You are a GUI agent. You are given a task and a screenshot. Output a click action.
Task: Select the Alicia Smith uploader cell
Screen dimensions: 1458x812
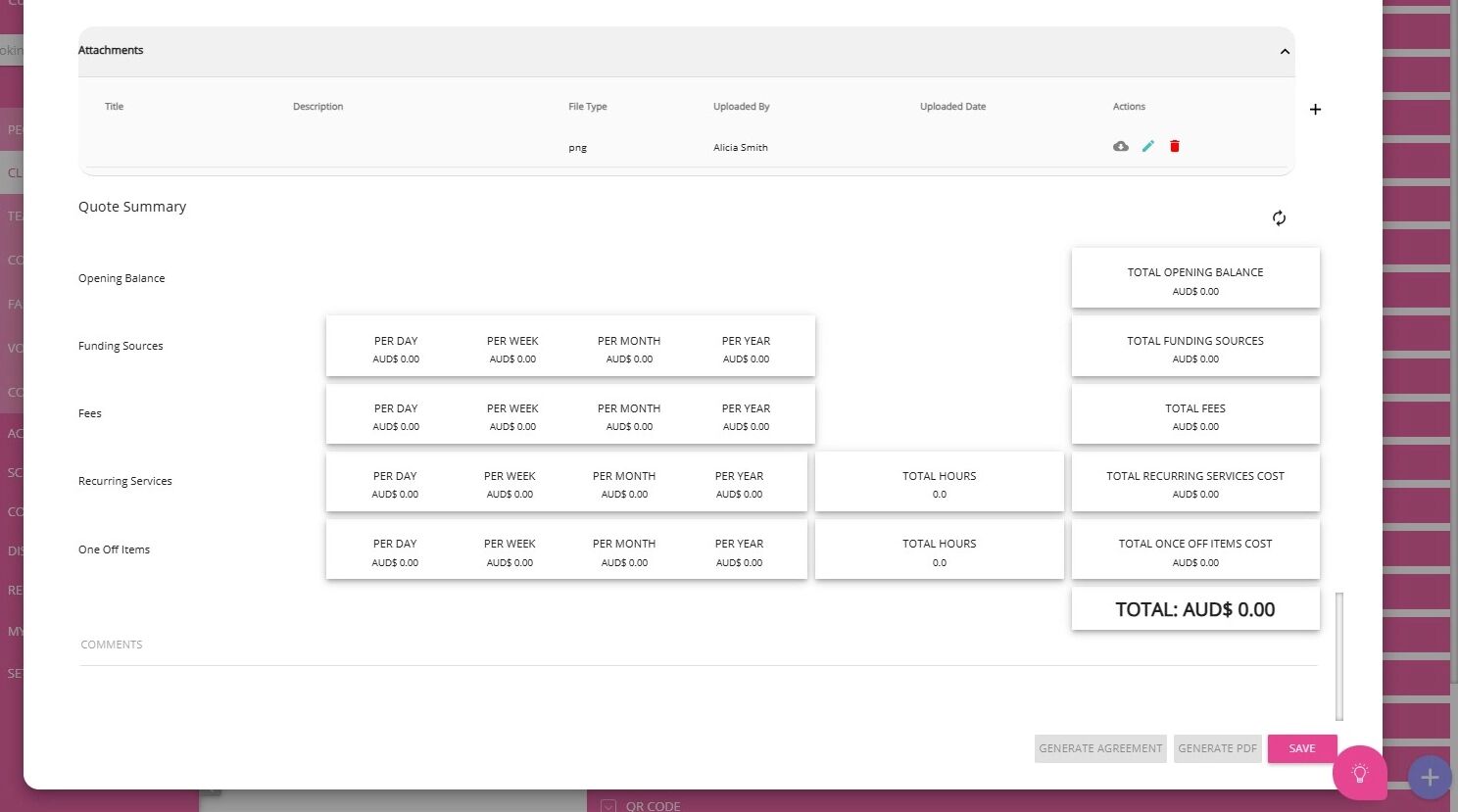point(741,148)
